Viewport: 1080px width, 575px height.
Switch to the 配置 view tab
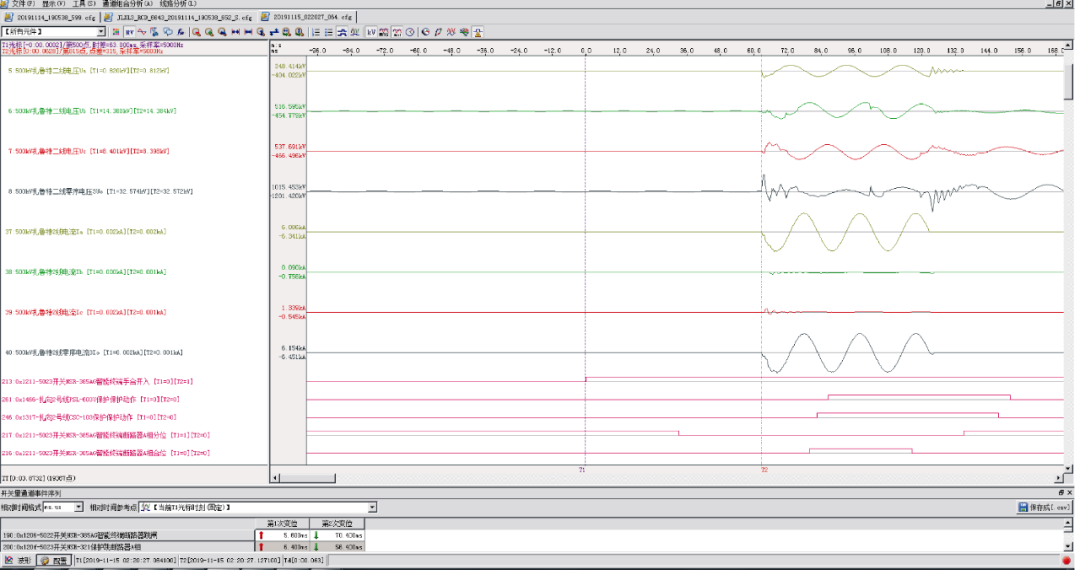click(x=54, y=561)
